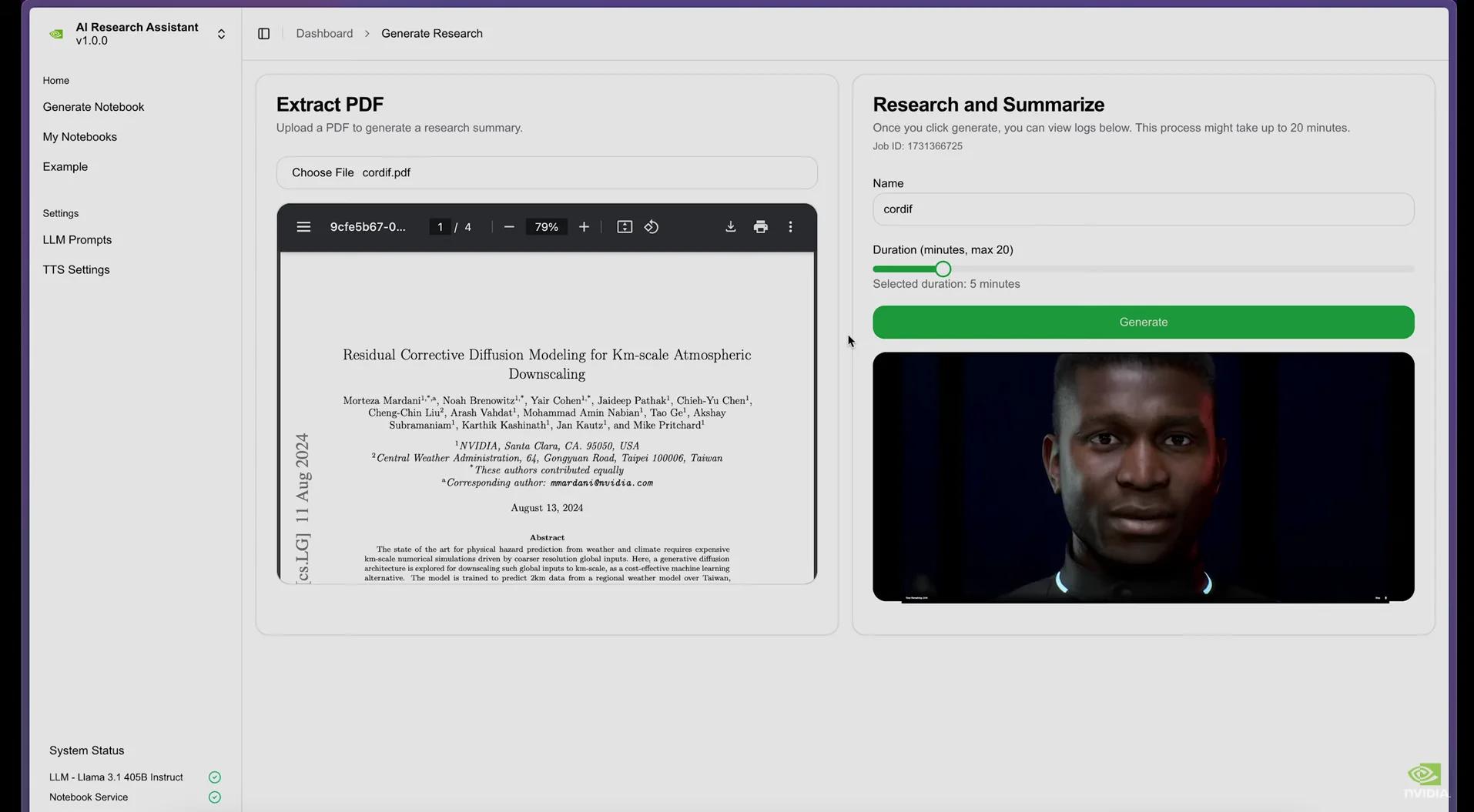Click the Notebook Service status check icon
This screenshot has width=1474, height=812.
click(x=215, y=797)
